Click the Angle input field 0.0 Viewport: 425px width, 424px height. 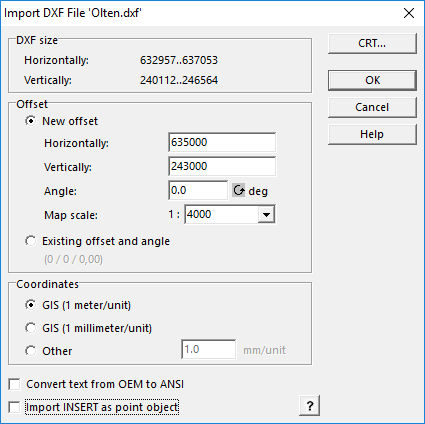[198, 190]
